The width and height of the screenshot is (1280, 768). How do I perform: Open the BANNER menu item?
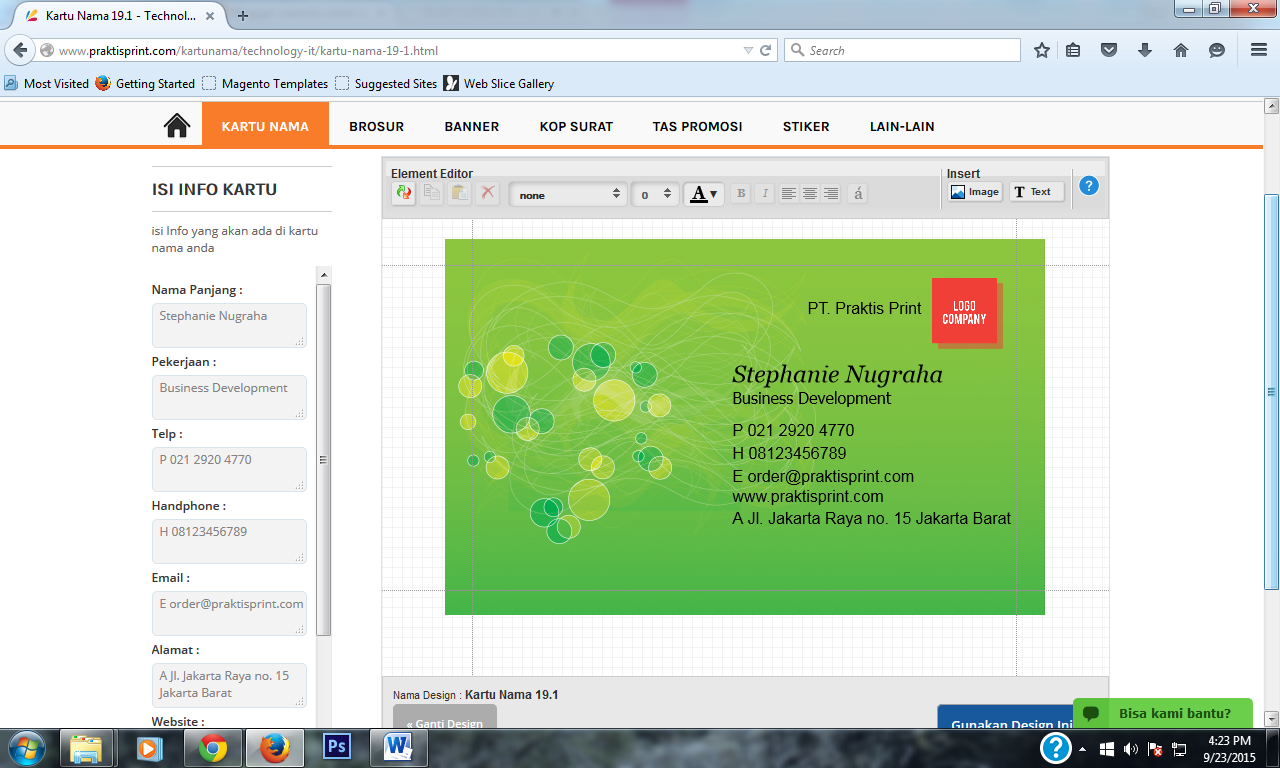pos(472,126)
